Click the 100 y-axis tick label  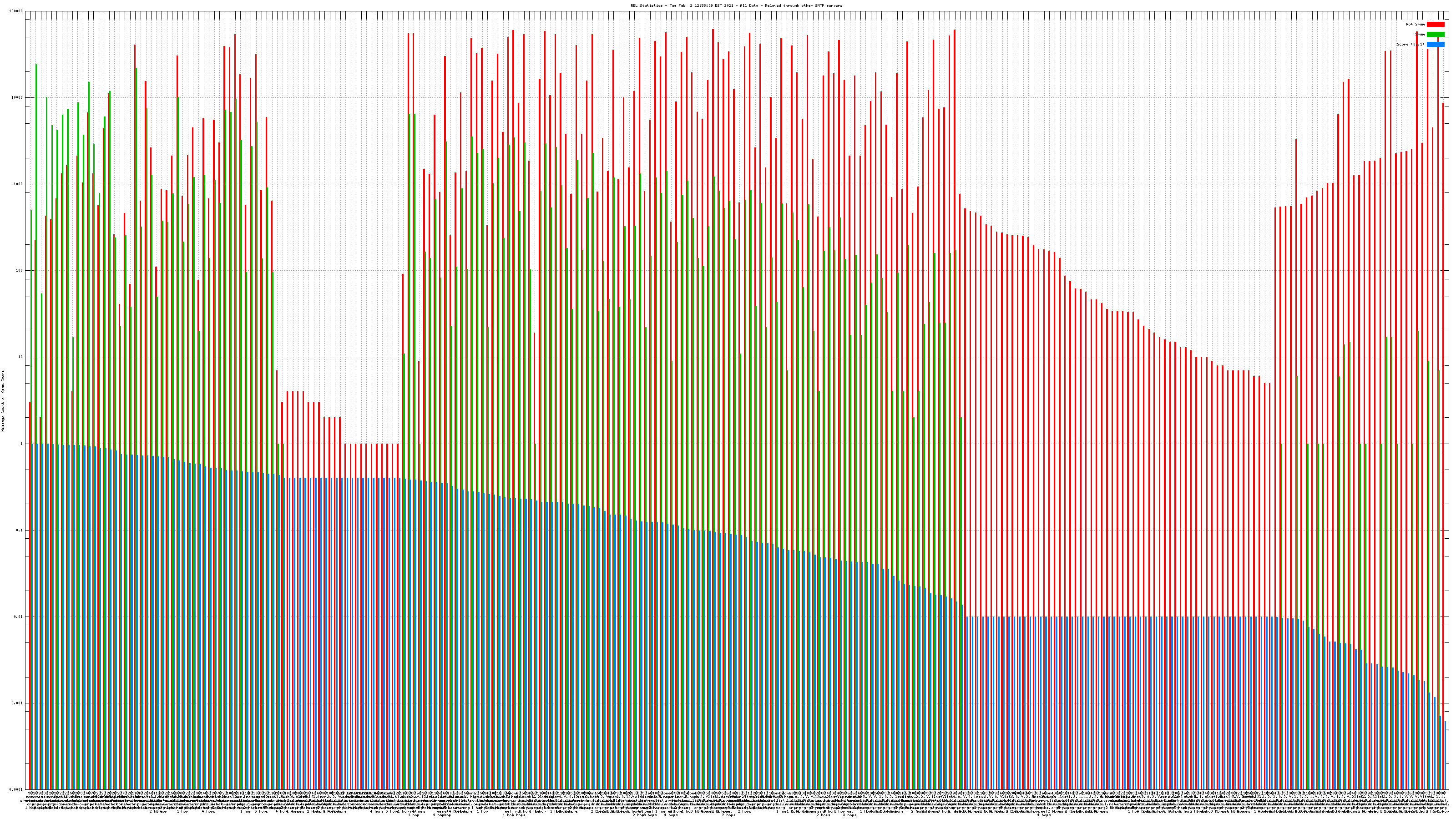coord(20,271)
